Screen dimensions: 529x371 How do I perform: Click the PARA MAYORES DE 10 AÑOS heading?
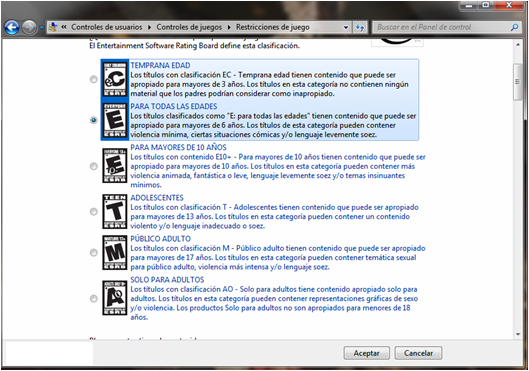(178, 147)
